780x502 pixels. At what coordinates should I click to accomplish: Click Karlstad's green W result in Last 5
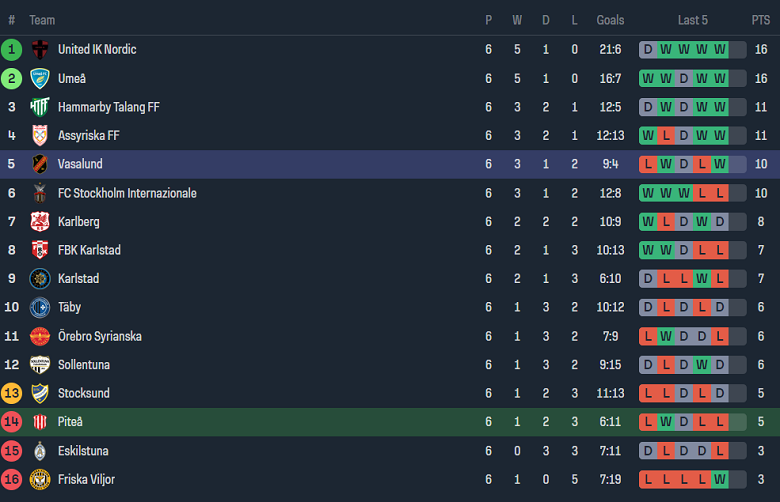702,279
